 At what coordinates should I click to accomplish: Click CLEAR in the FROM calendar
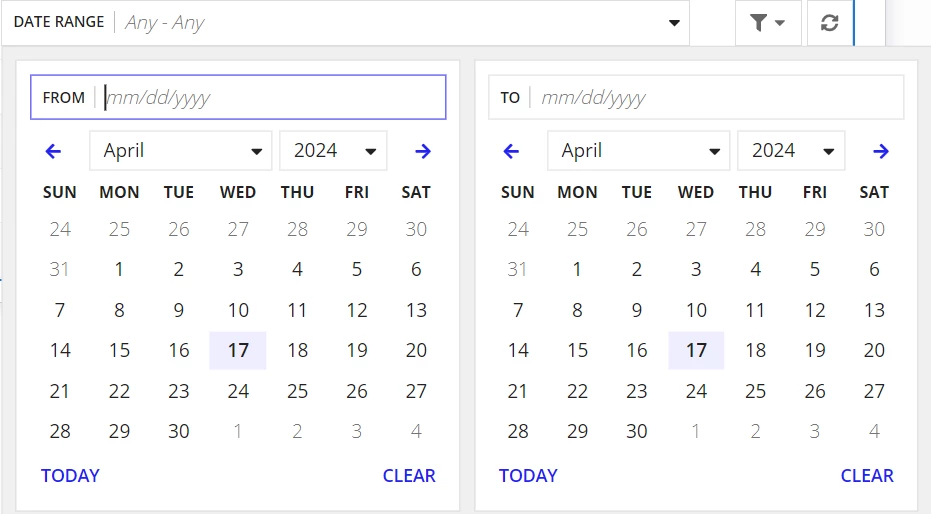coord(409,475)
